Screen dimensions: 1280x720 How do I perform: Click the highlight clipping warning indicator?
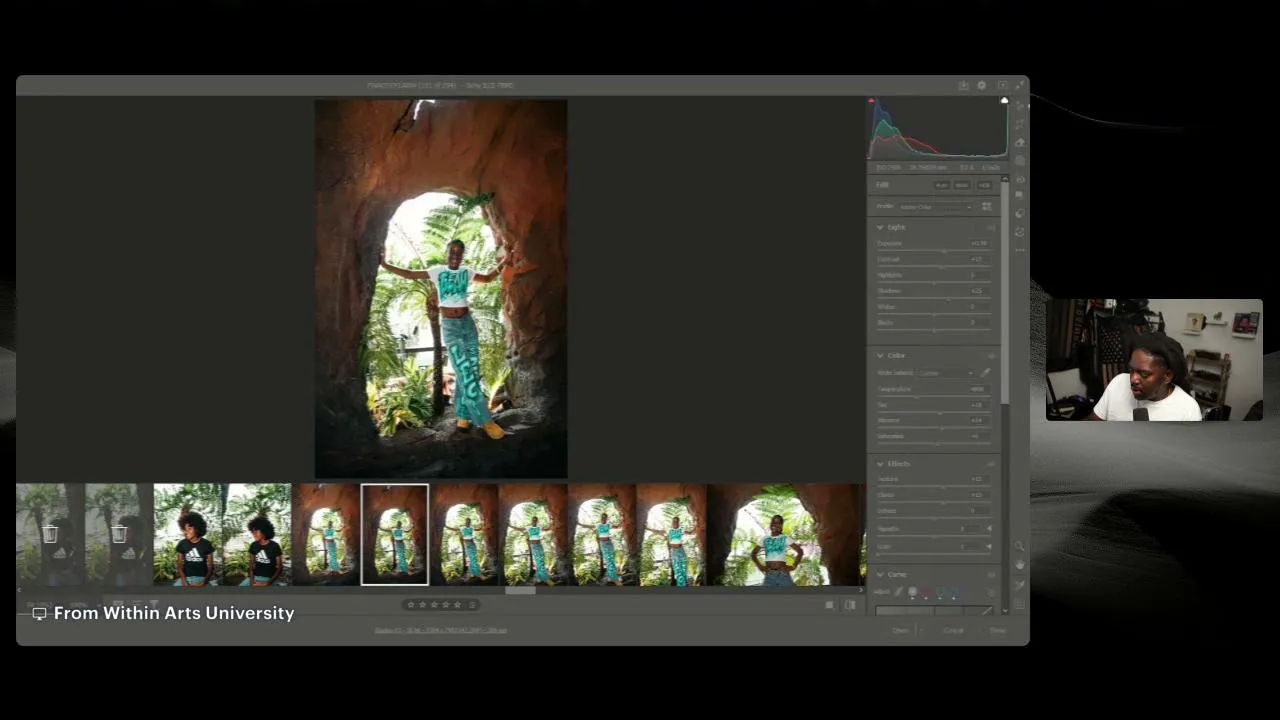pos(1004,101)
